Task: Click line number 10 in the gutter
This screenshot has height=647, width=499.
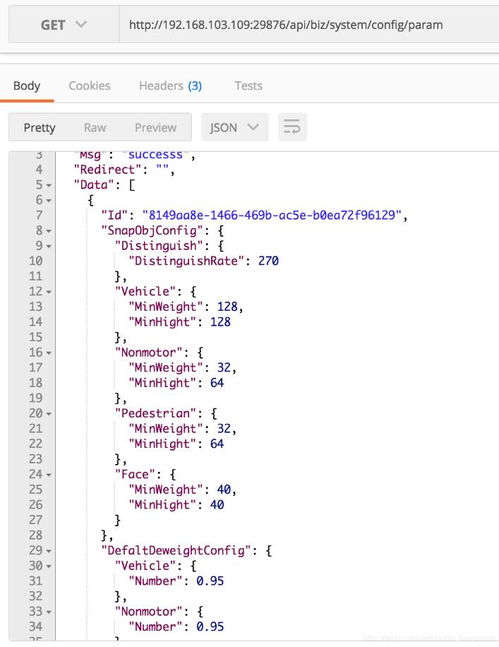Action: [x=35, y=261]
